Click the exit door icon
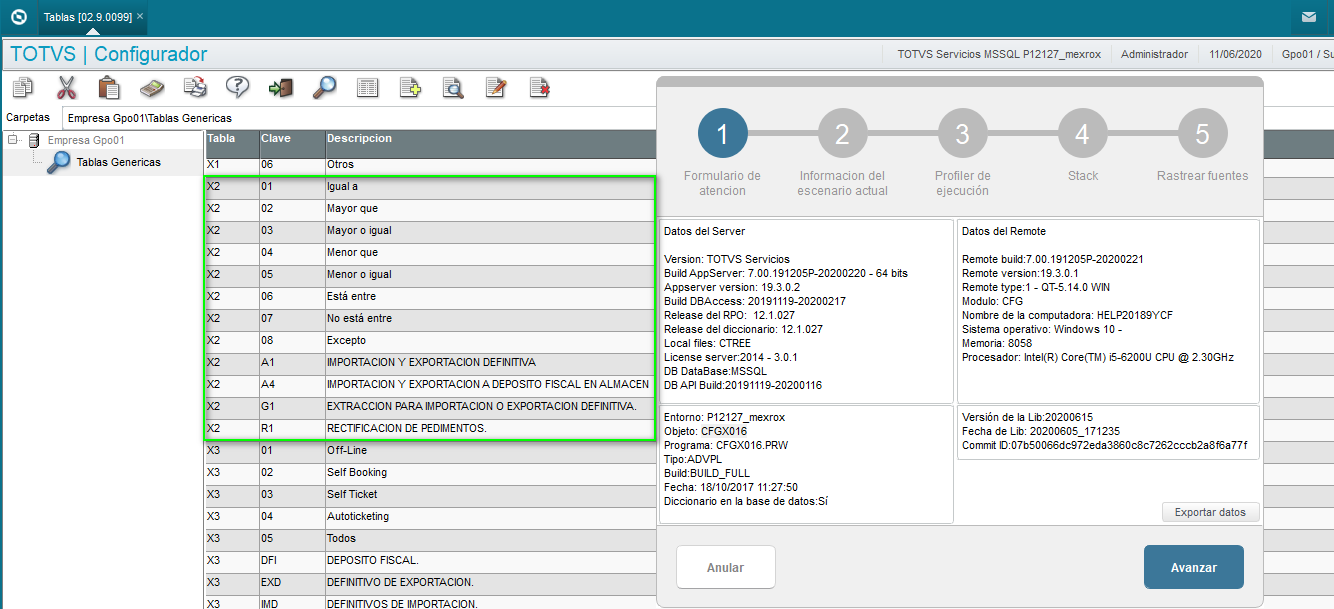The width and height of the screenshot is (1334, 609). [281, 87]
